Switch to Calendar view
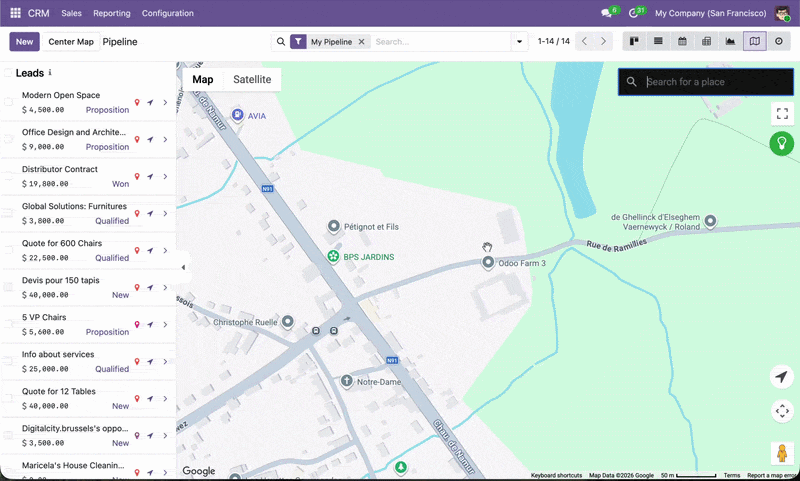 (x=682, y=41)
